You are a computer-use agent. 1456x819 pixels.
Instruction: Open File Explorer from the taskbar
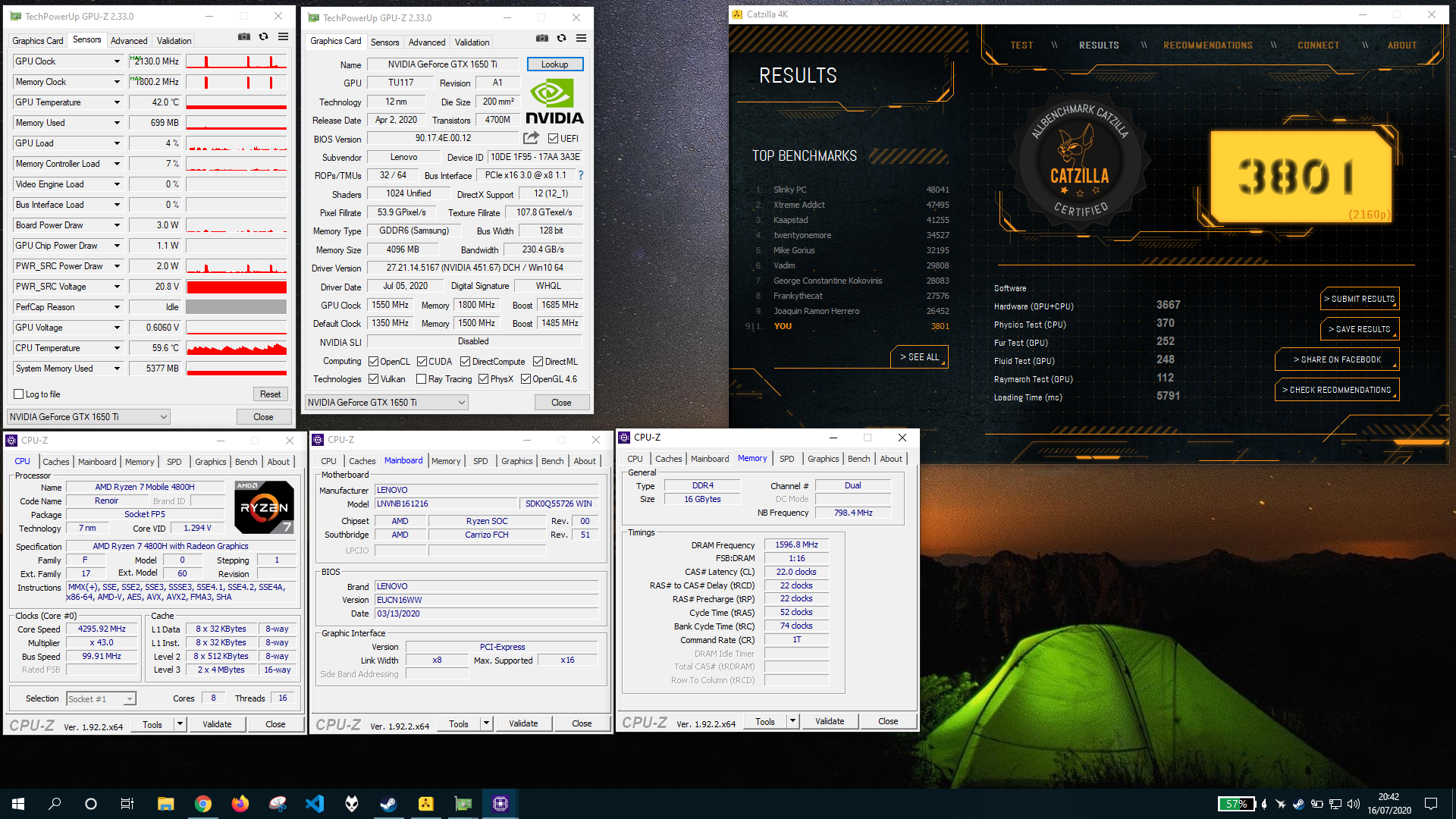pyautogui.click(x=165, y=804)
